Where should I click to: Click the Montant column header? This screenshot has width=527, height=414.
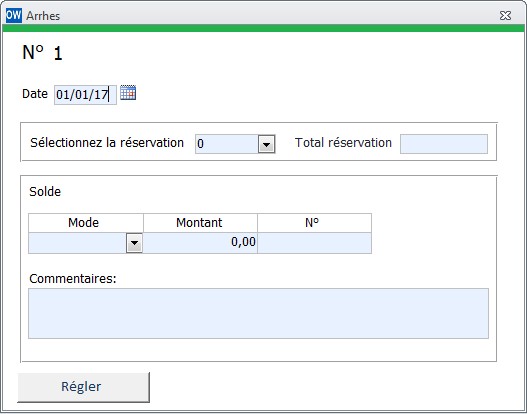tap(200, 223)
